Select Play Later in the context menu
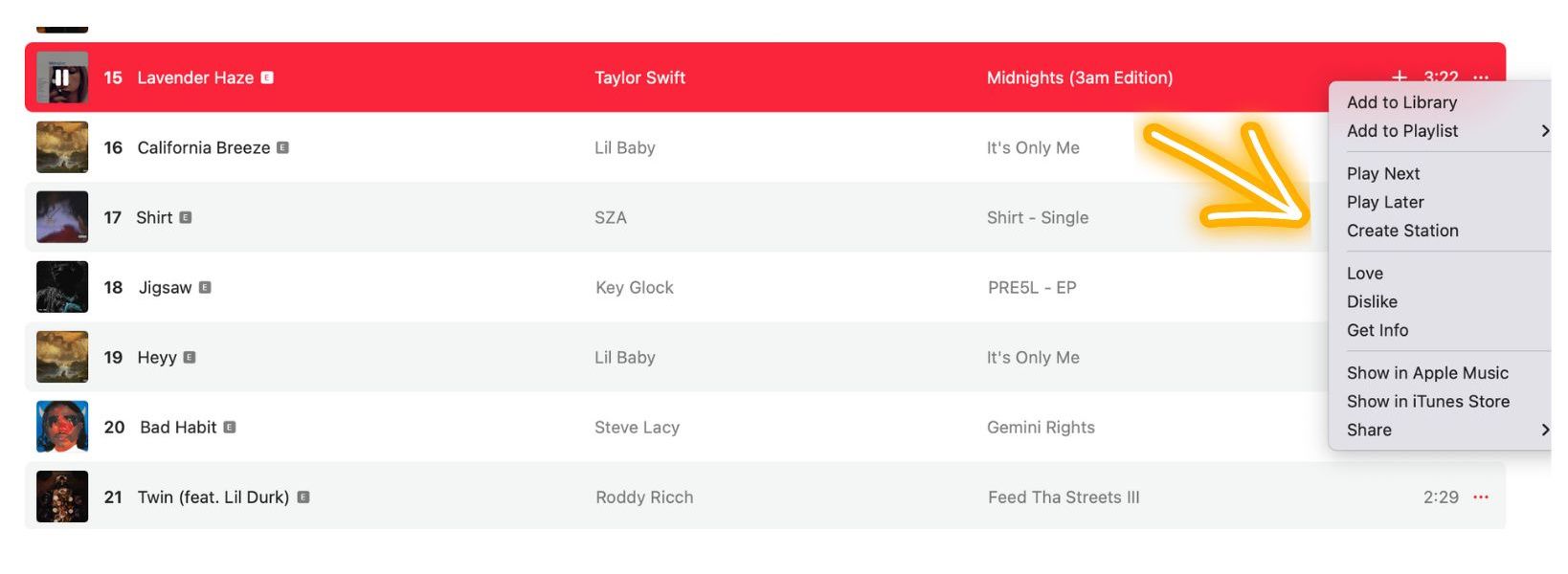This screenshot has width=1568, height=574. (1385, 202)
